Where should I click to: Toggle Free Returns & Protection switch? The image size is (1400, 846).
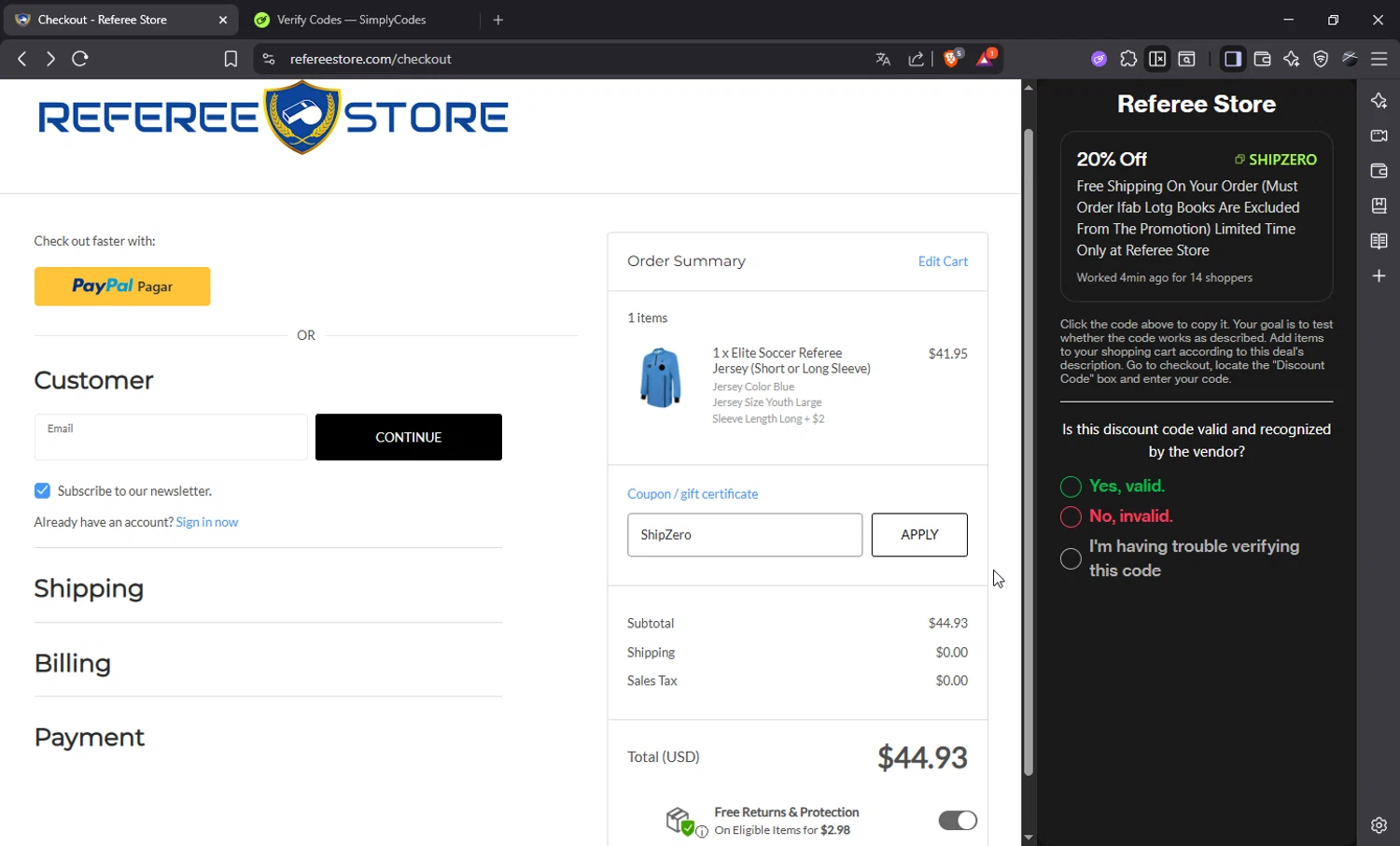click(x=958, y=821)
